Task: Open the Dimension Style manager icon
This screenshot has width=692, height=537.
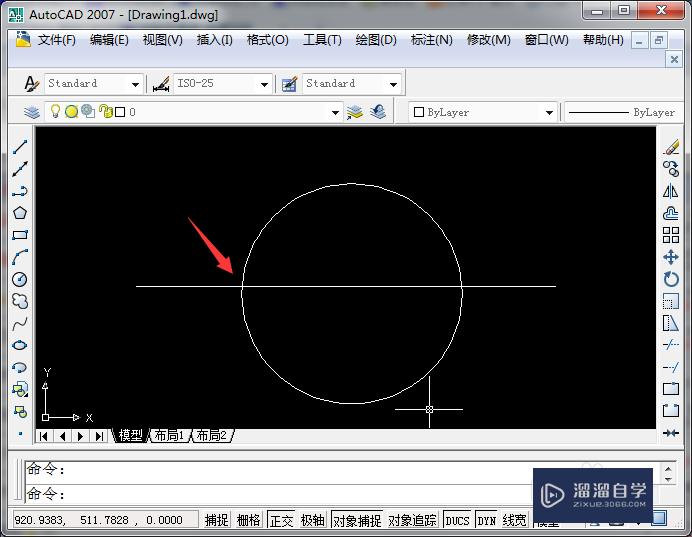Action: tap(161, 83)
